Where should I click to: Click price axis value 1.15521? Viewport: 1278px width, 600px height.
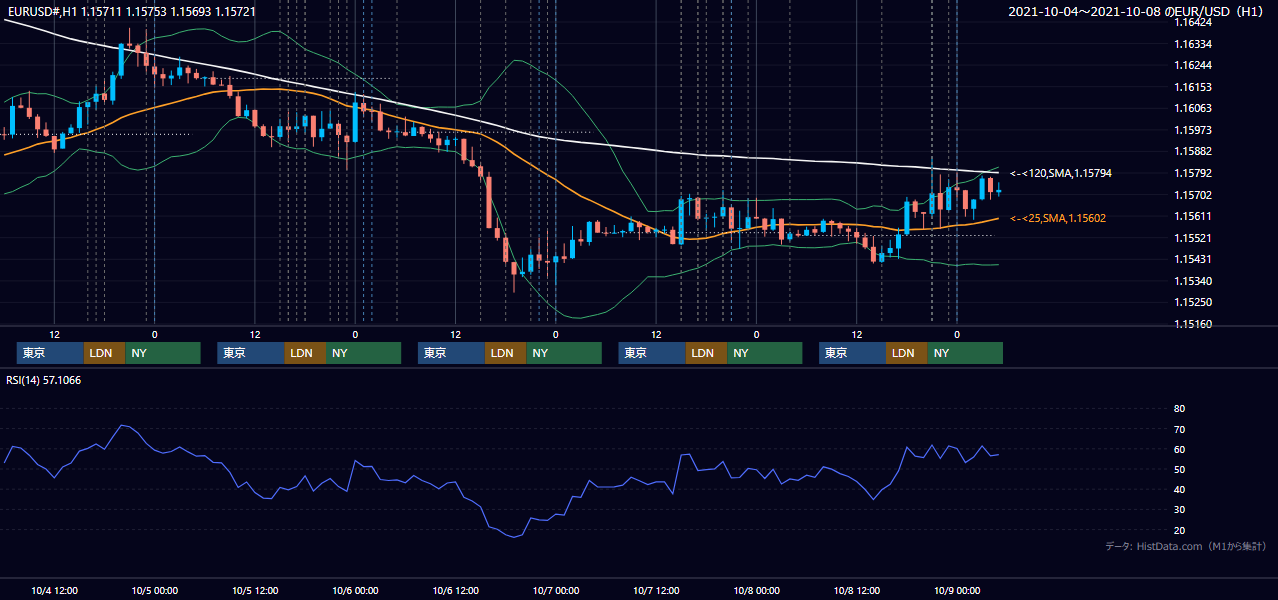(x=1192, y=238)
